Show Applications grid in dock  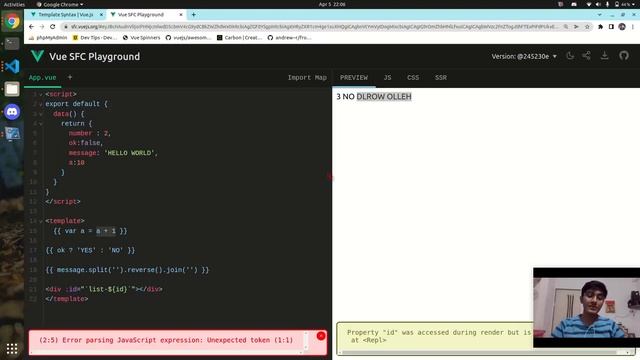point(12,349)
